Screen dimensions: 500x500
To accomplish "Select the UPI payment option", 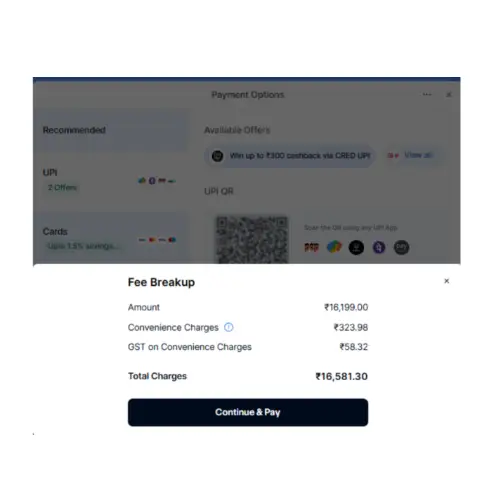I will point(110,180).
